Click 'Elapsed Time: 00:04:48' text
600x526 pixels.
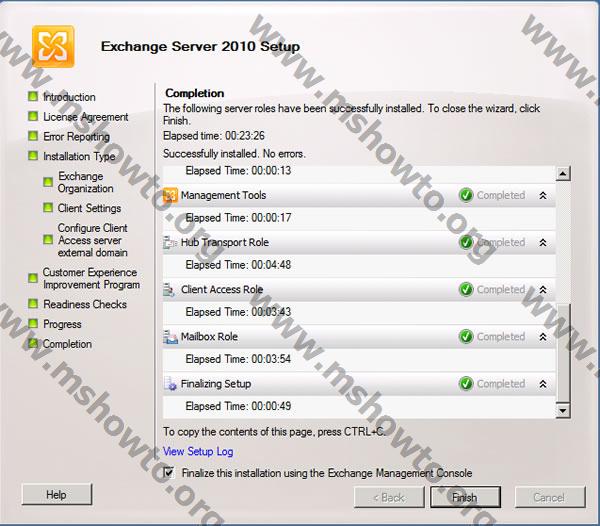click(238, 265)
